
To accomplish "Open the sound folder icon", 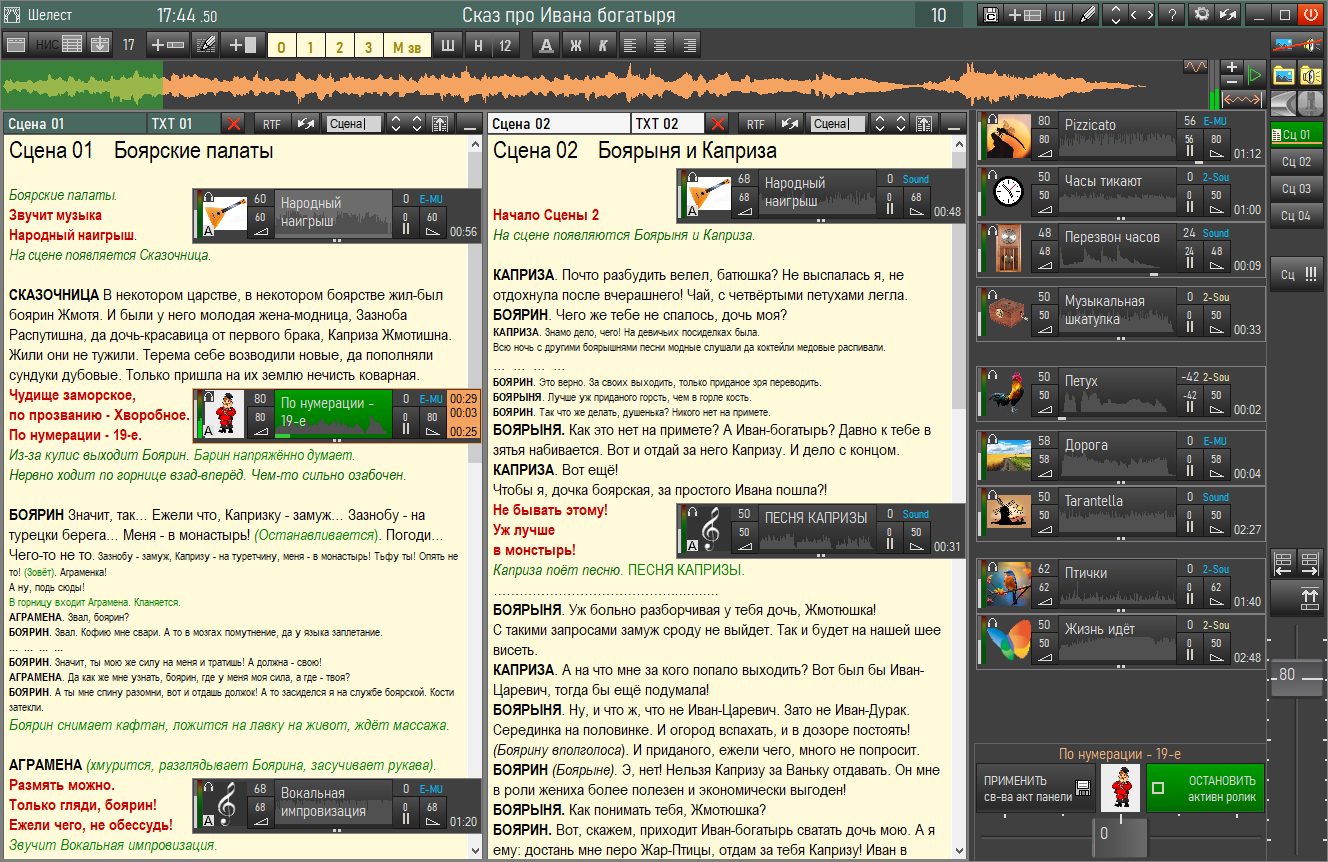I will [1310, 75].
